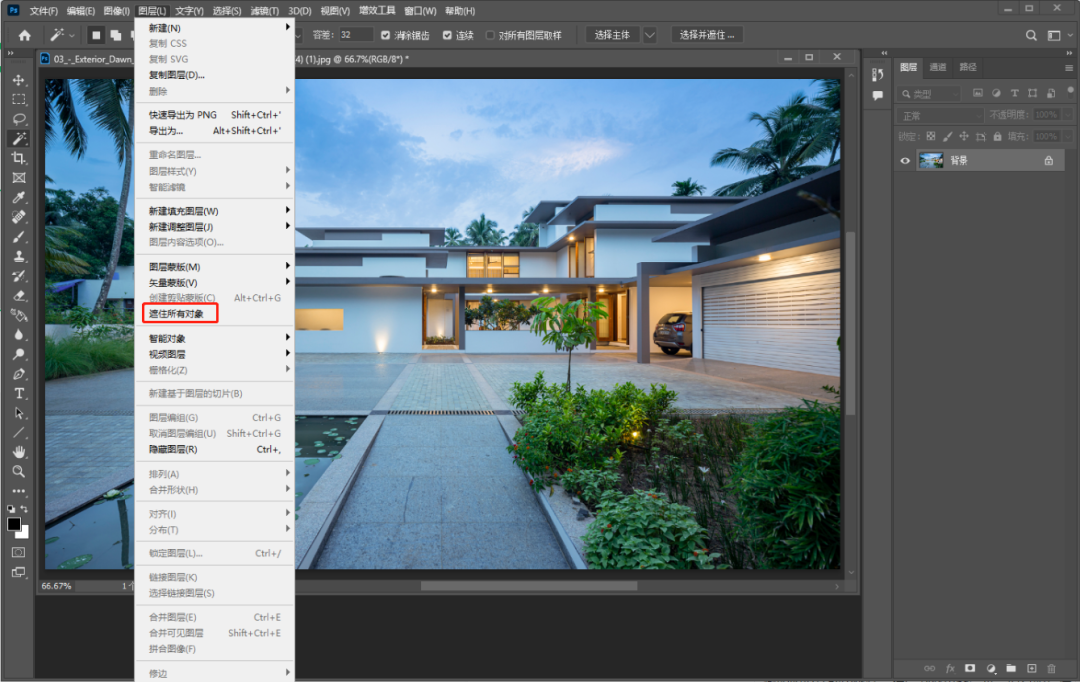Toggle lock position icon
Screen dimensions: 1080x682
point(964,136)
